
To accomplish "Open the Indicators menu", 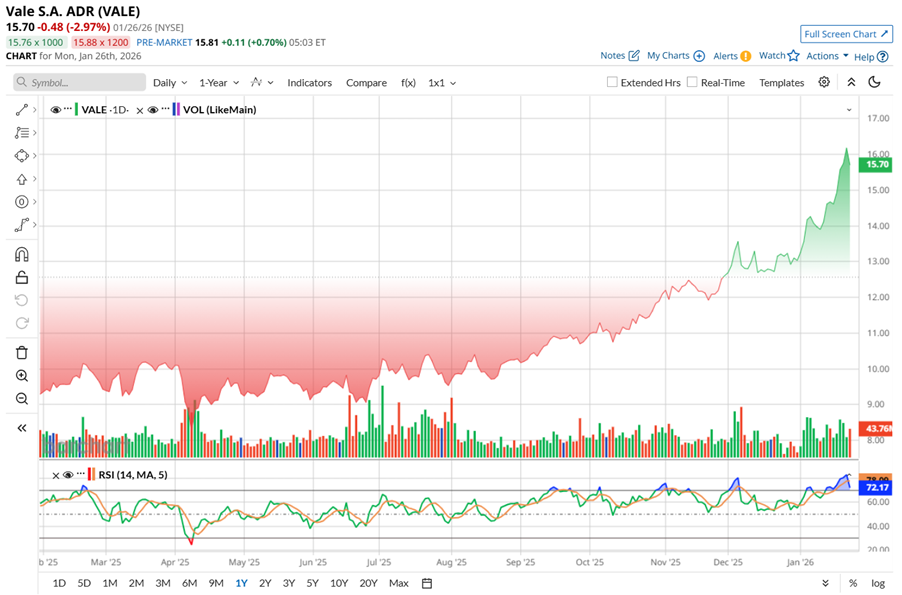I will tap(309, 82).
